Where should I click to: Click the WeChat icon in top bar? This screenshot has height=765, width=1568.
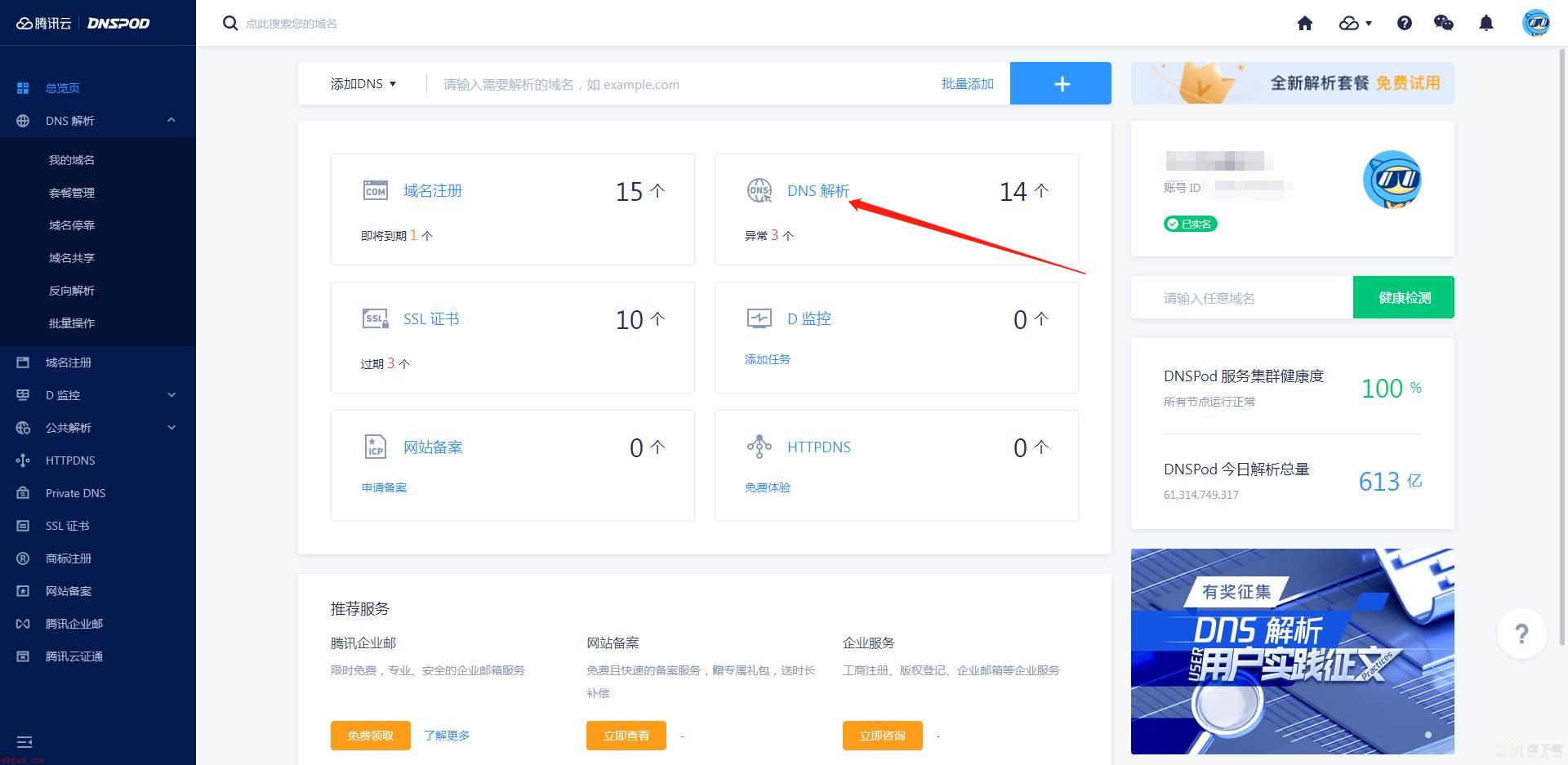tap(1444, 23)
